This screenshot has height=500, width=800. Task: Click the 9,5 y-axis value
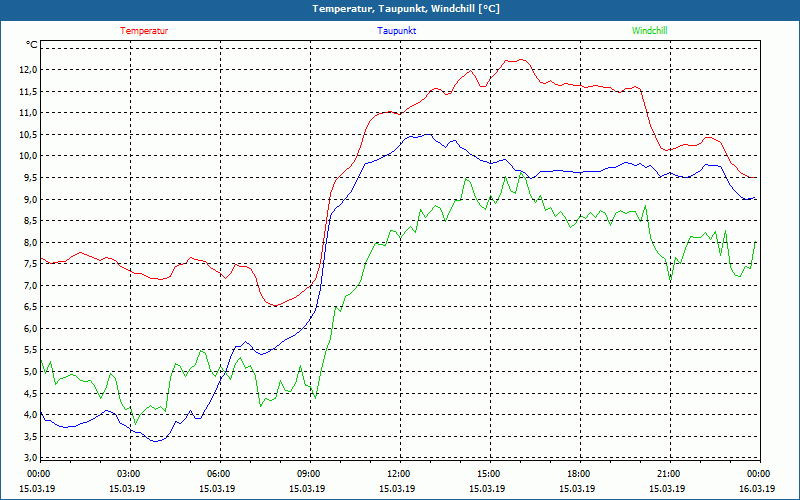[x=30, y=178]
